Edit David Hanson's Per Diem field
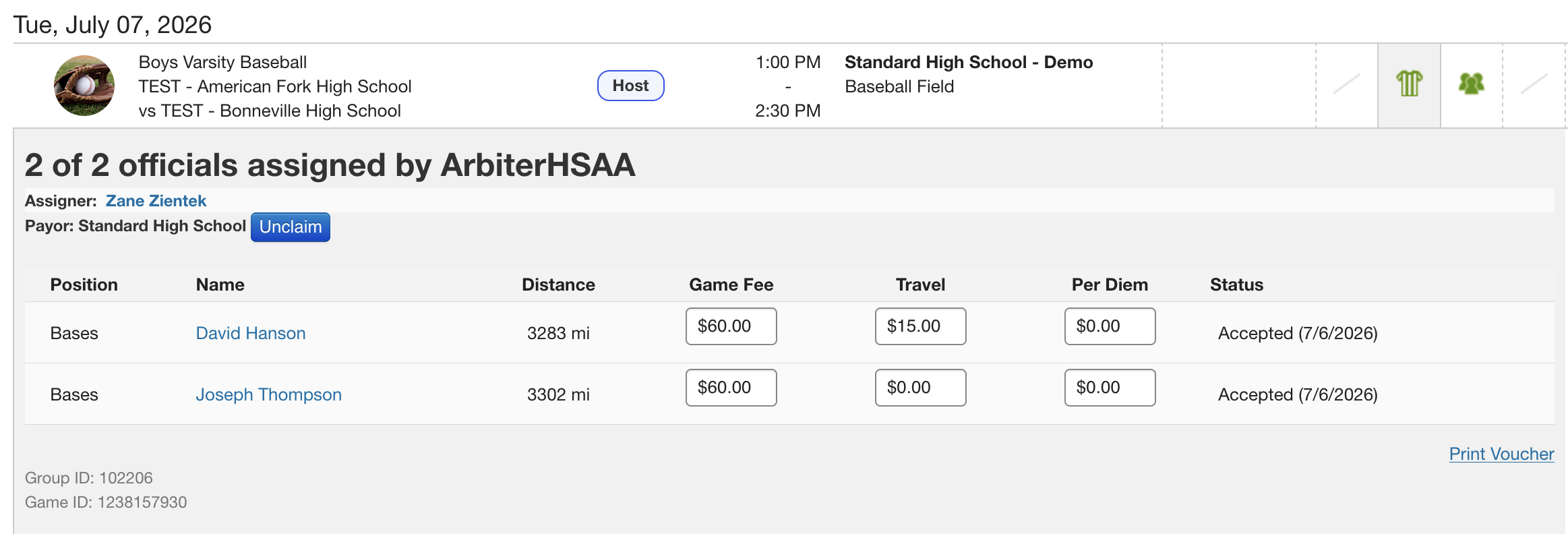Viewport: 1568px width, 534px height. [x=1110, y=326]
